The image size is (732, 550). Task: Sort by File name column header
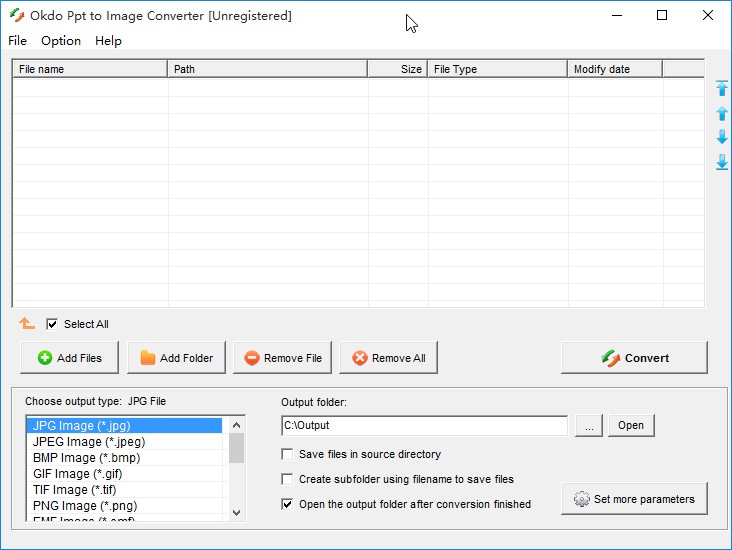click(x=90, y=69)
